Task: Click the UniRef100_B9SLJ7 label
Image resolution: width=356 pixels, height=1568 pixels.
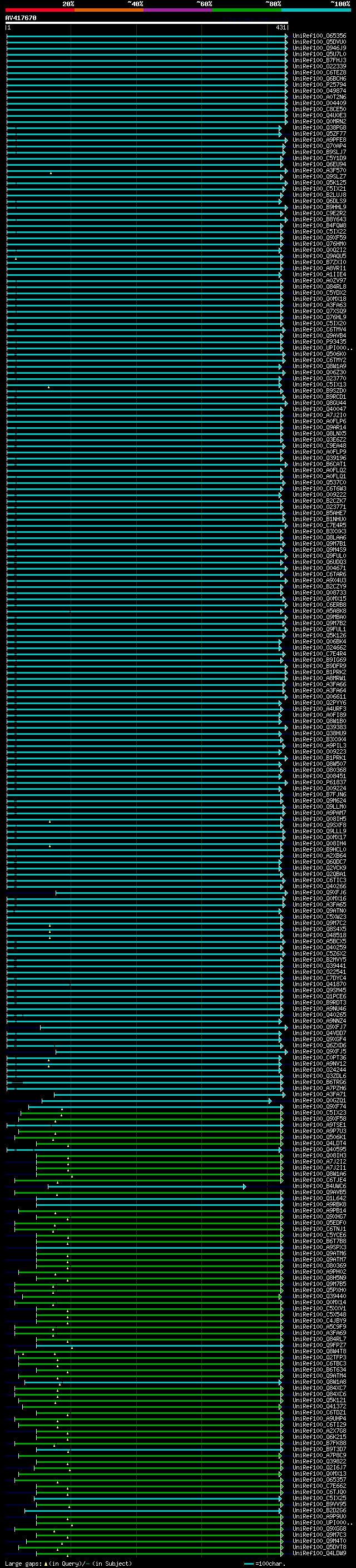Action: pyautogui.click(x=319, y=152)
